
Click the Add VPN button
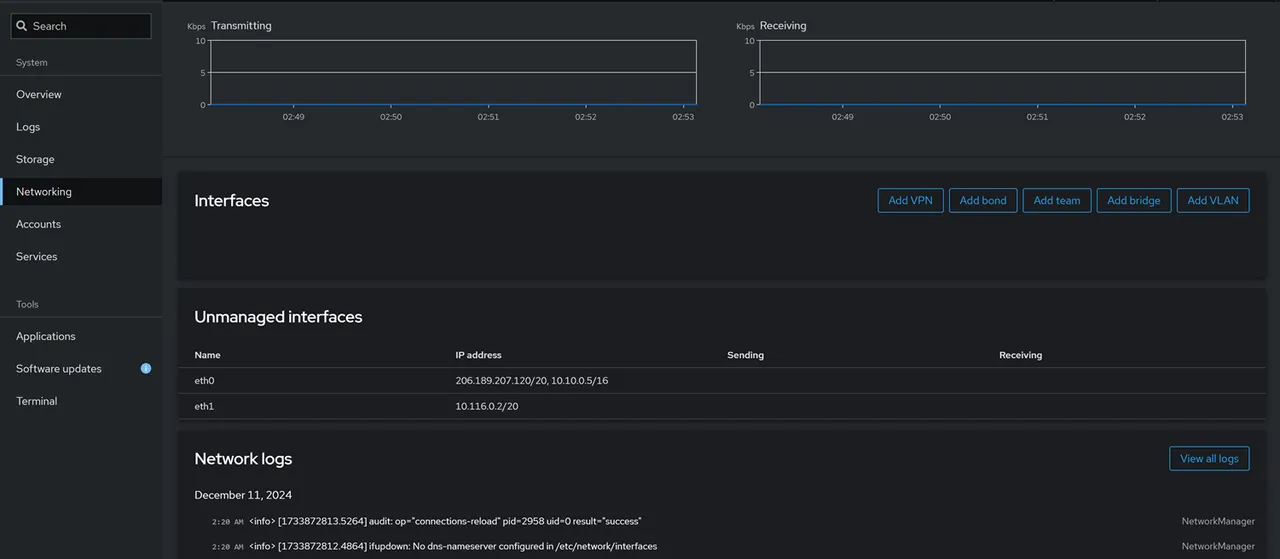910,200
